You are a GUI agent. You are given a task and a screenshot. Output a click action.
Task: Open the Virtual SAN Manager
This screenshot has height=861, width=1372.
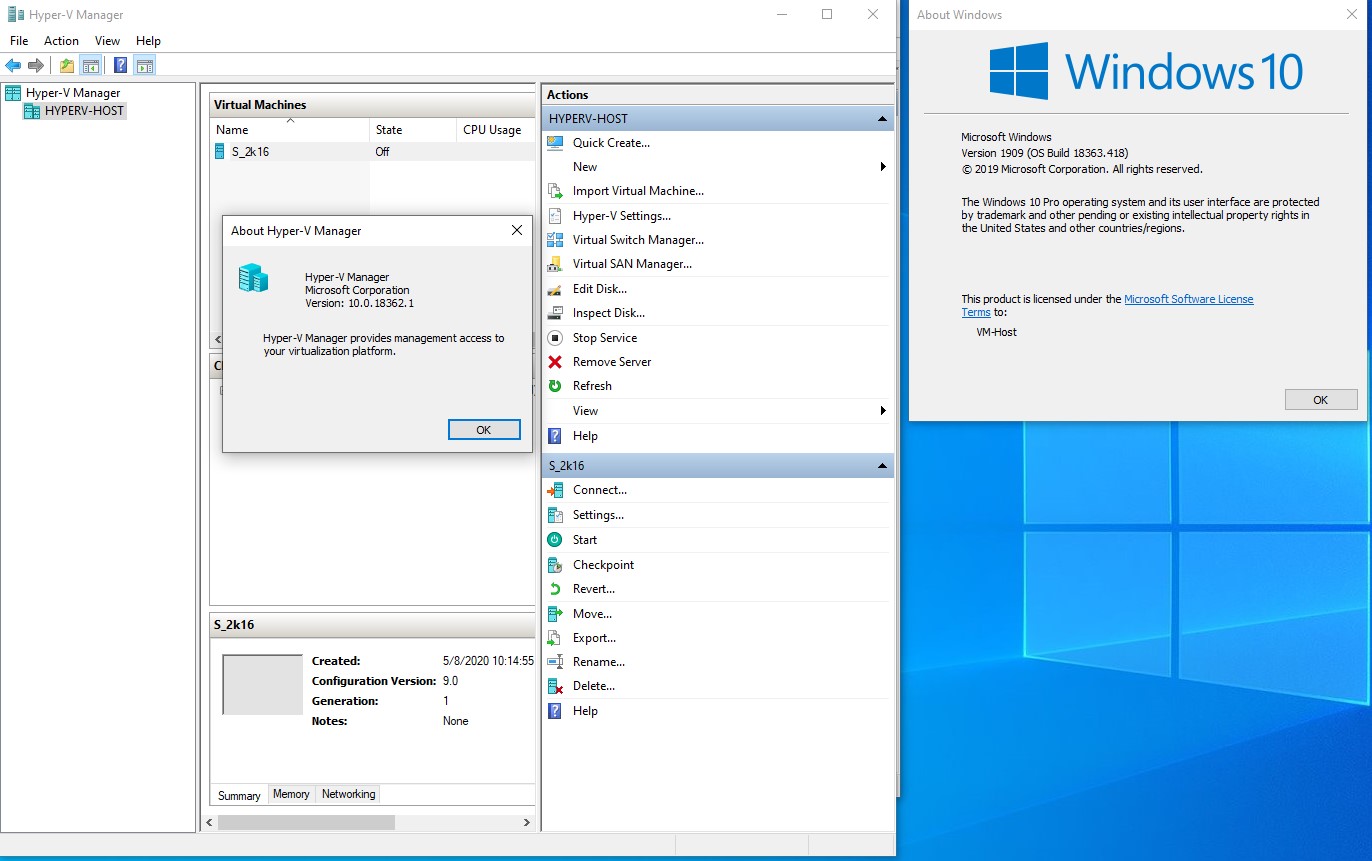(x=632, y=264)
